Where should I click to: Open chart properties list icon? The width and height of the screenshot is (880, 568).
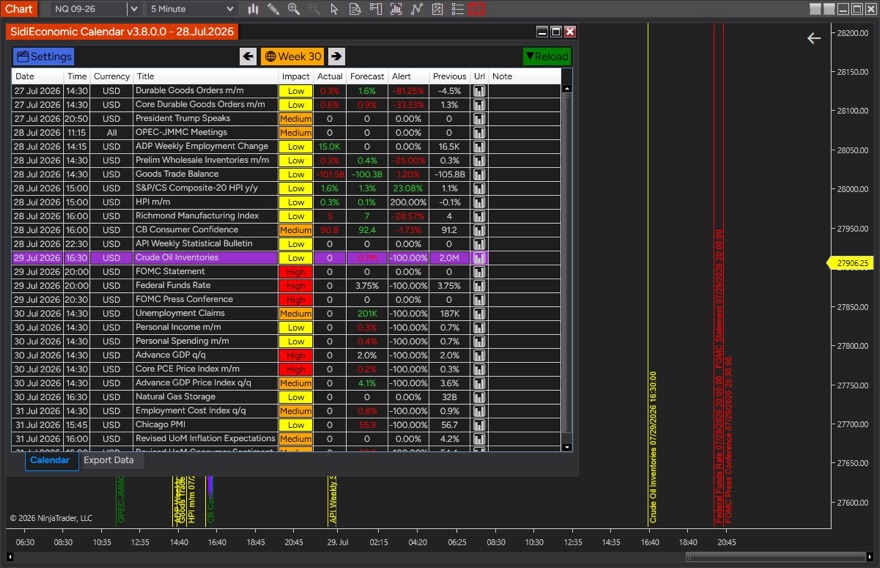457,9
